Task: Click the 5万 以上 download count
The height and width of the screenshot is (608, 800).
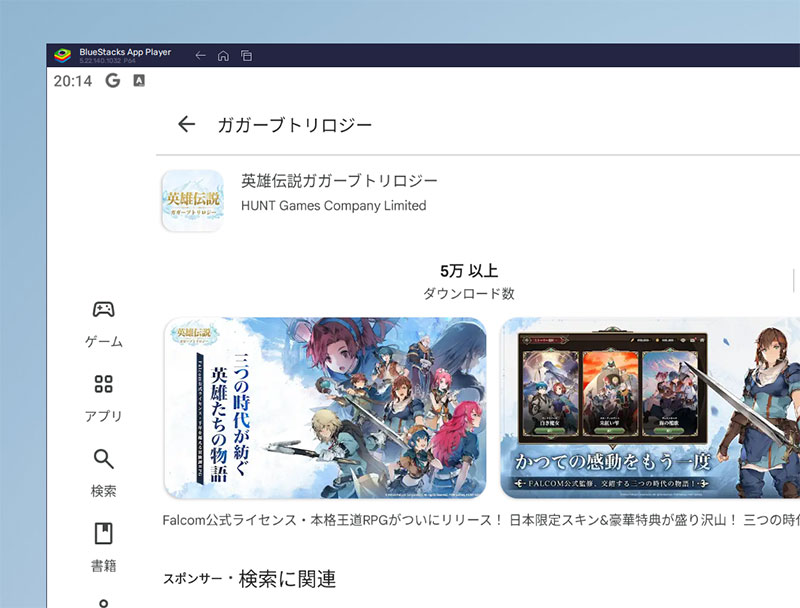Action: [x=468, y=271]
